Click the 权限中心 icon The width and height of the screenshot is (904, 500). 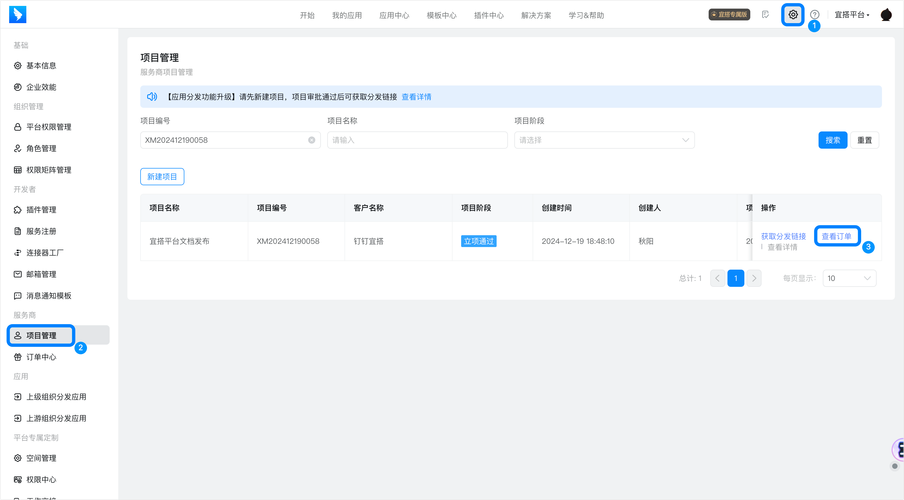[17, 479]
